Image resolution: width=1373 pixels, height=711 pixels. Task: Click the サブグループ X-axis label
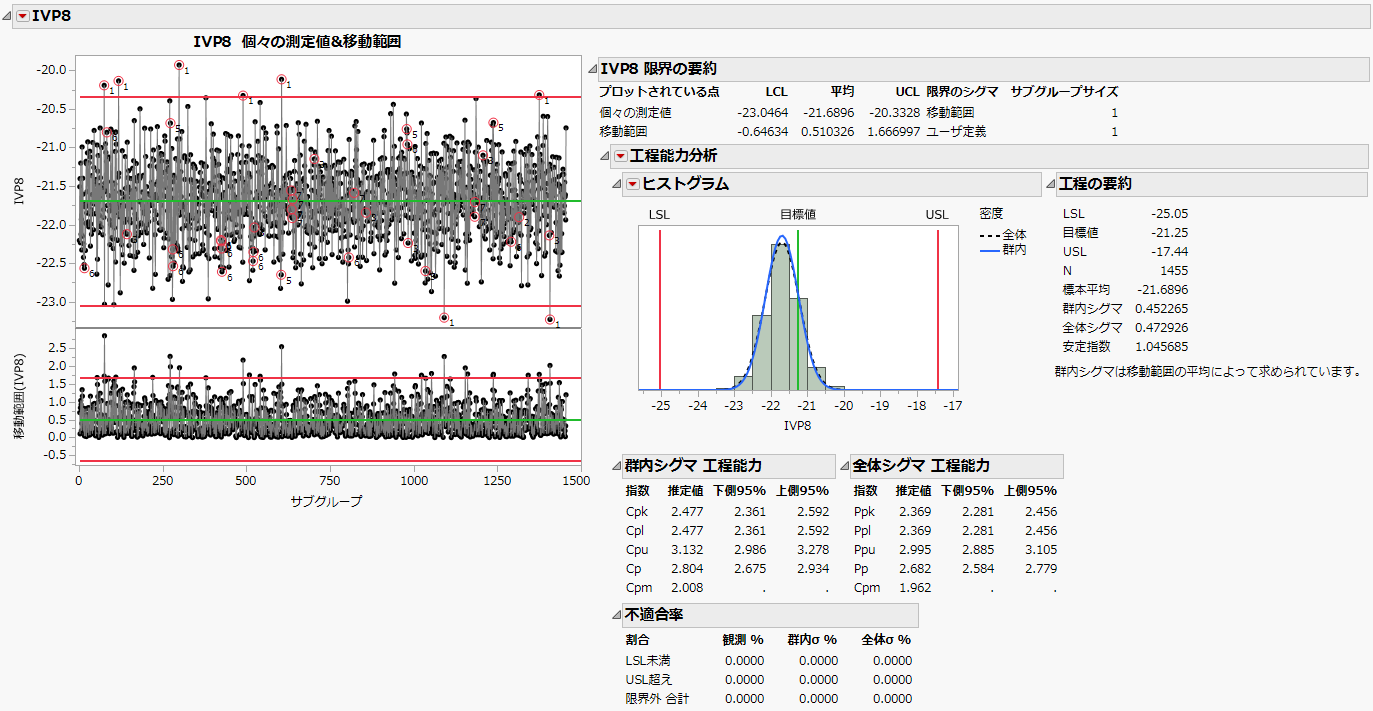(x=326, y=501)
